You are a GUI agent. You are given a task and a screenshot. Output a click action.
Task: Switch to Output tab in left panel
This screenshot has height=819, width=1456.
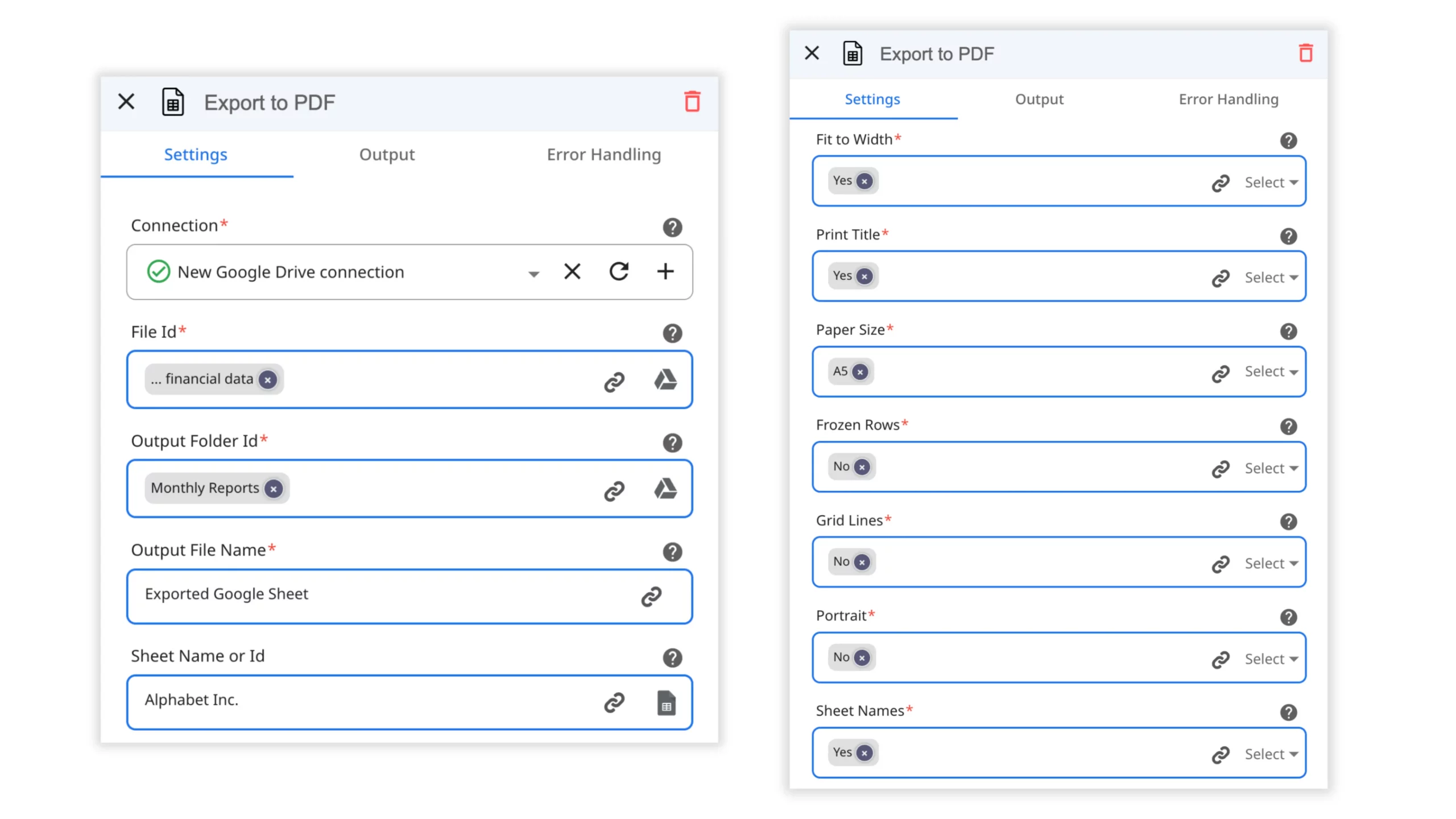pyautogui.click(x=387, y=155)
